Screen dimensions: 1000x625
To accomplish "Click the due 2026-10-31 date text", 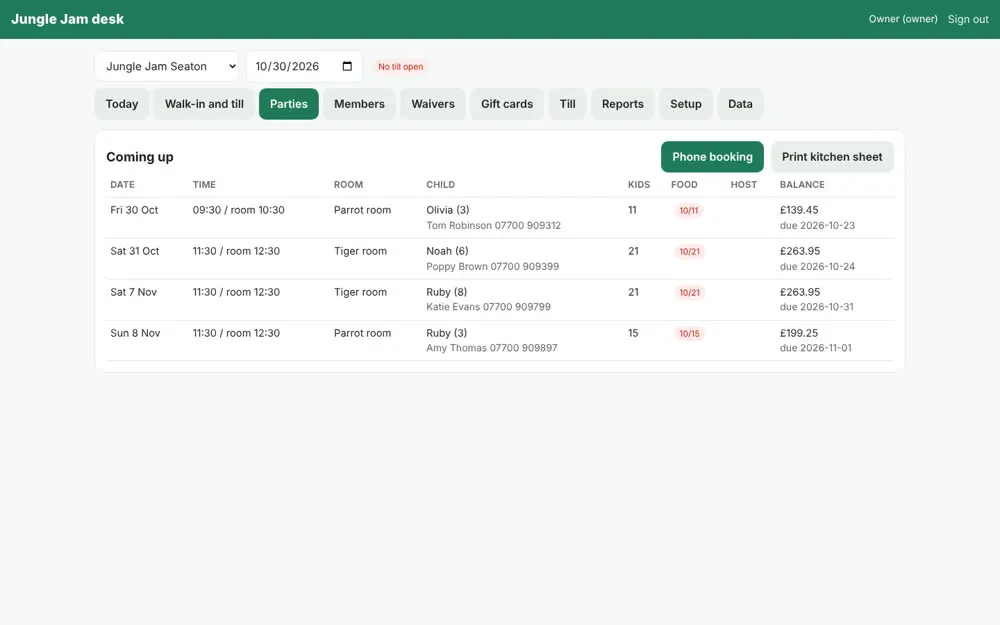I will point(816,307).
